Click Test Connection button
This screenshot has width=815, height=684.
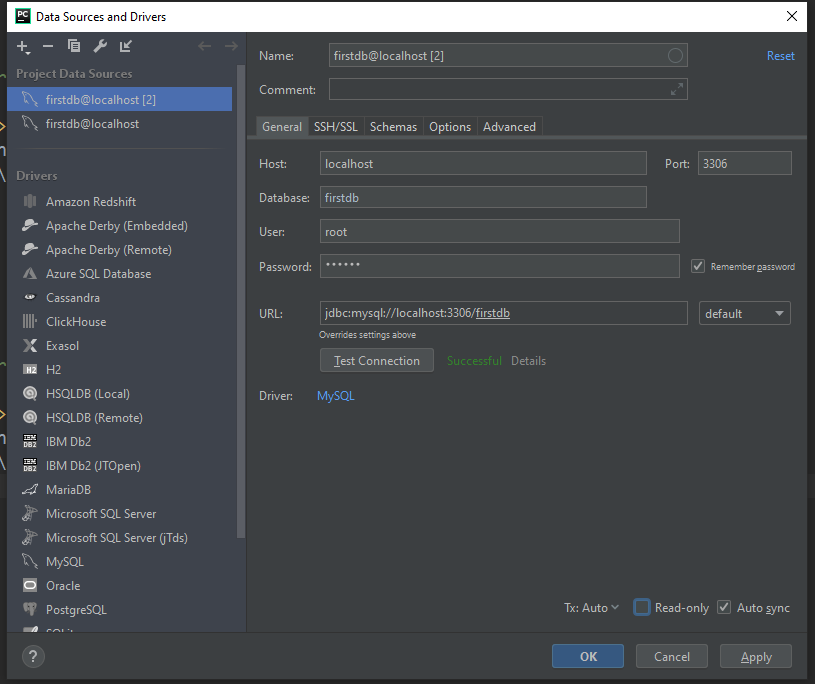(x=377, y=360)
